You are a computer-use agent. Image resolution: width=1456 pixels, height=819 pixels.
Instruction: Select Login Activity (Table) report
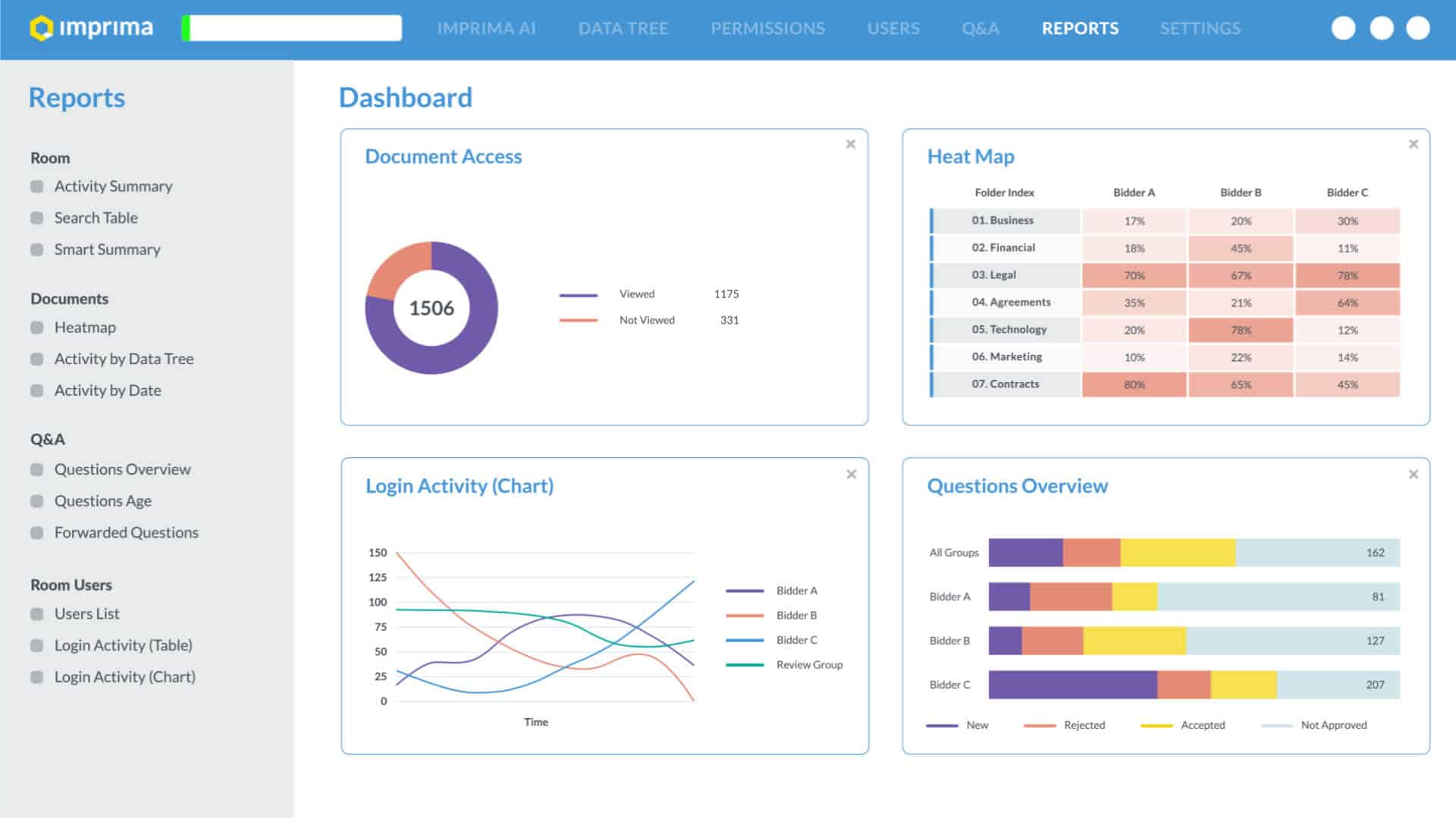tap(123, 645)
